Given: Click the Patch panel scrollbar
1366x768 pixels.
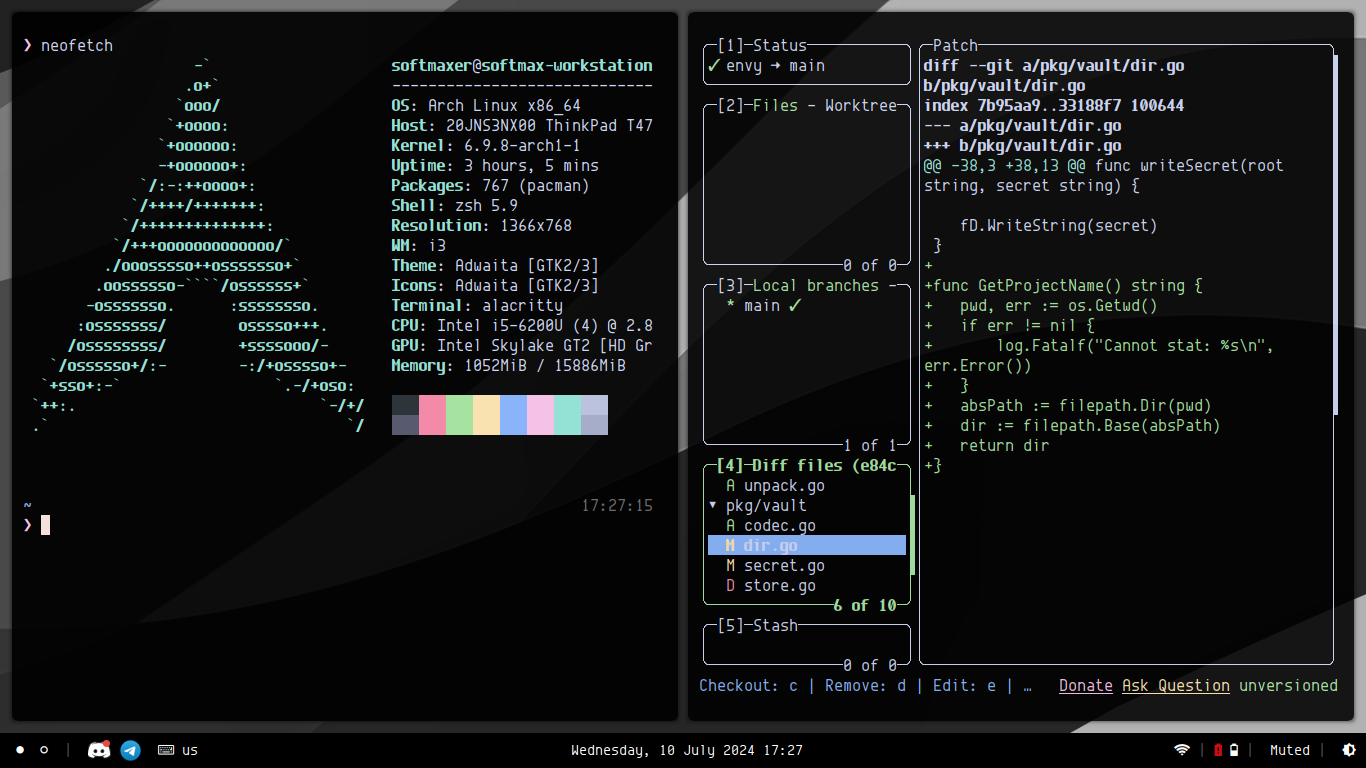Looking at the screenshot, I should pos(1335,235).
